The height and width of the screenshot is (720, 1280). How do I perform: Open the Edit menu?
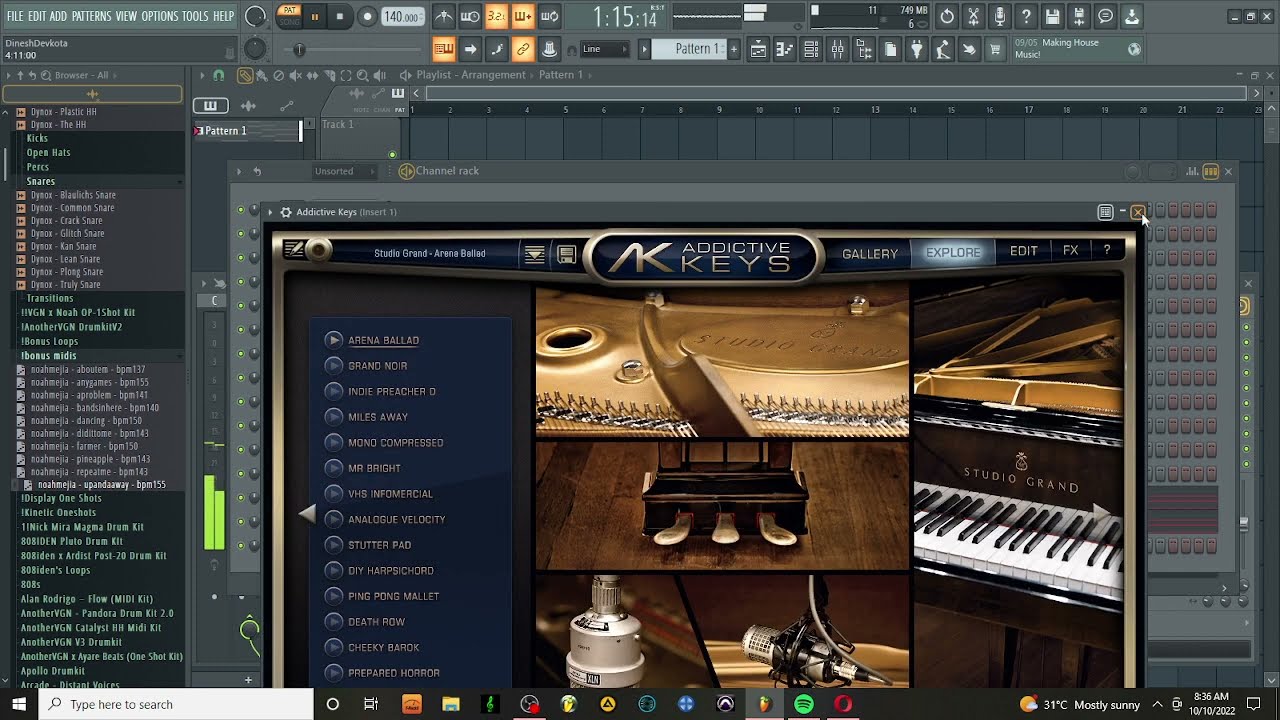[37, 17]
